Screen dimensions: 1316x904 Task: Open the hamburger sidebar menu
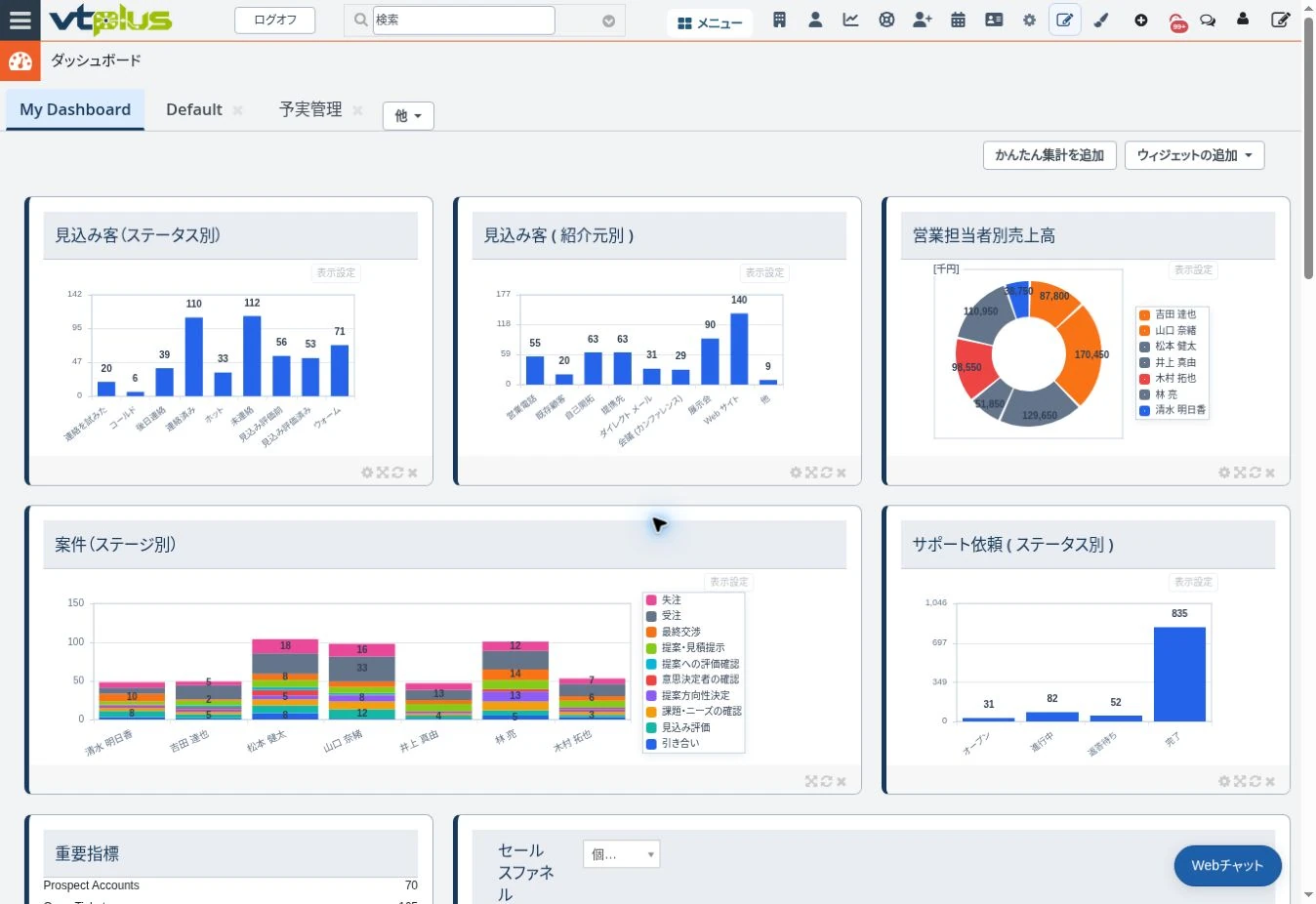pos(20,20)
